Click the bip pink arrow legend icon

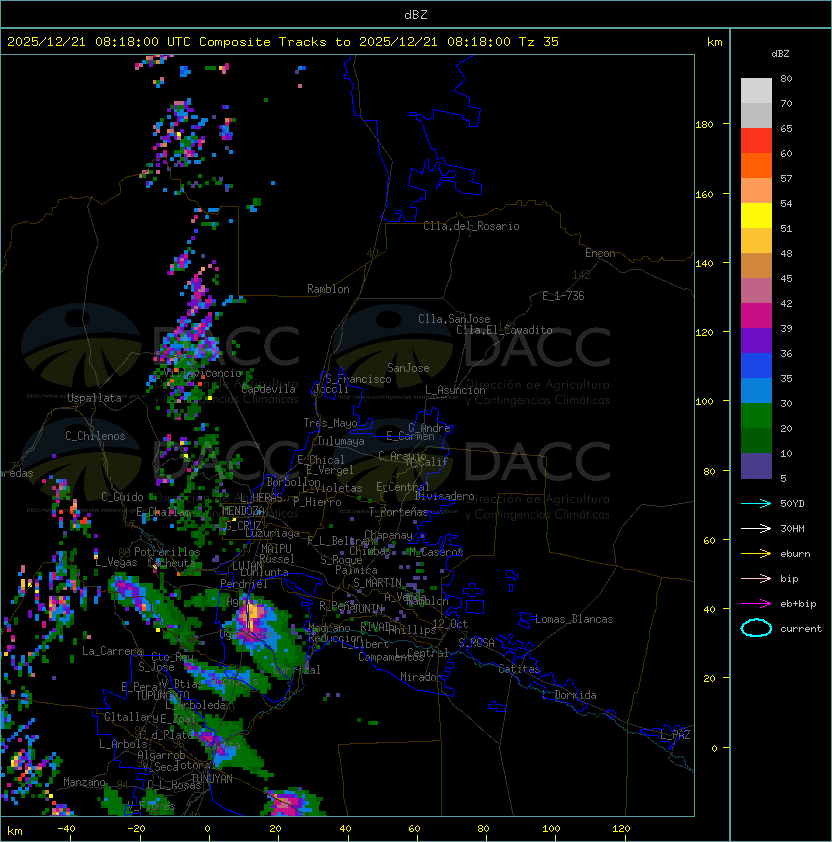pyautogui.click(x=756, y=579)
